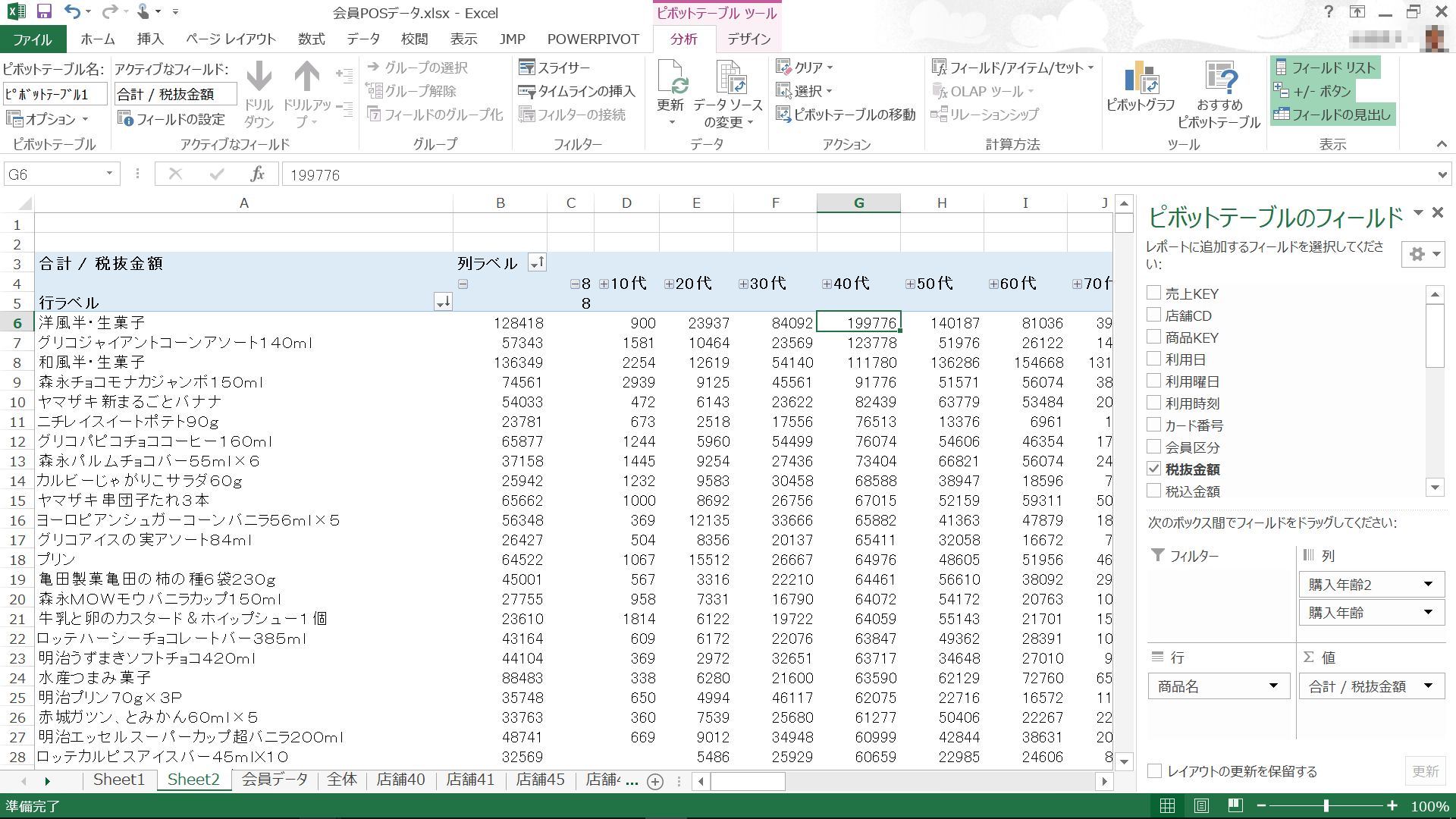Check the 利用曜日 field checkbox
Image resolution: width=1456 pixels, height=819 pixels.
(x=1153, y=381)
